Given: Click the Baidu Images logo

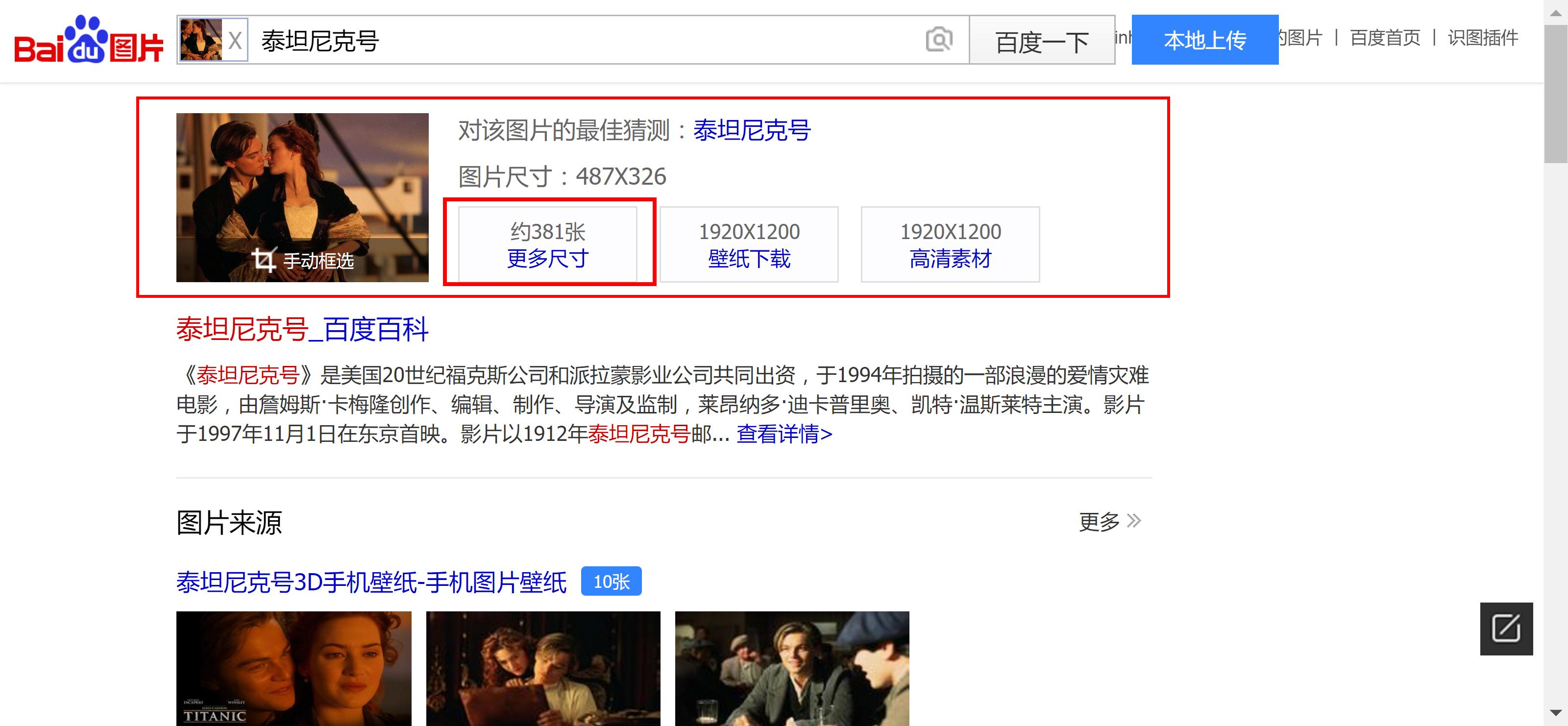Looking at the screenshot, I should point(89,40).
